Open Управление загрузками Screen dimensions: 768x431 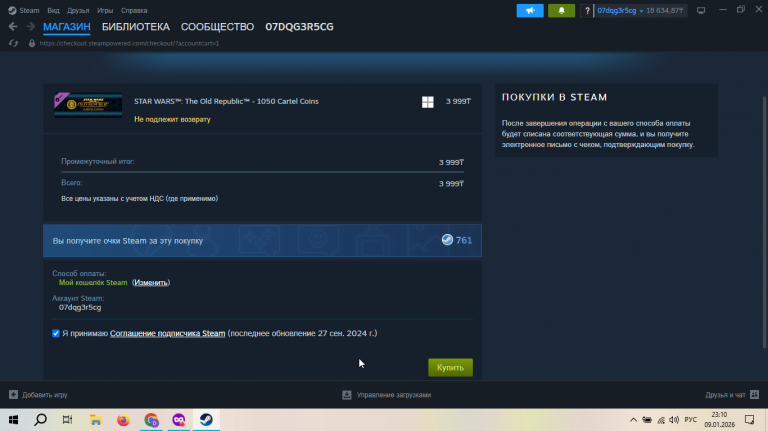click(394, 395)
